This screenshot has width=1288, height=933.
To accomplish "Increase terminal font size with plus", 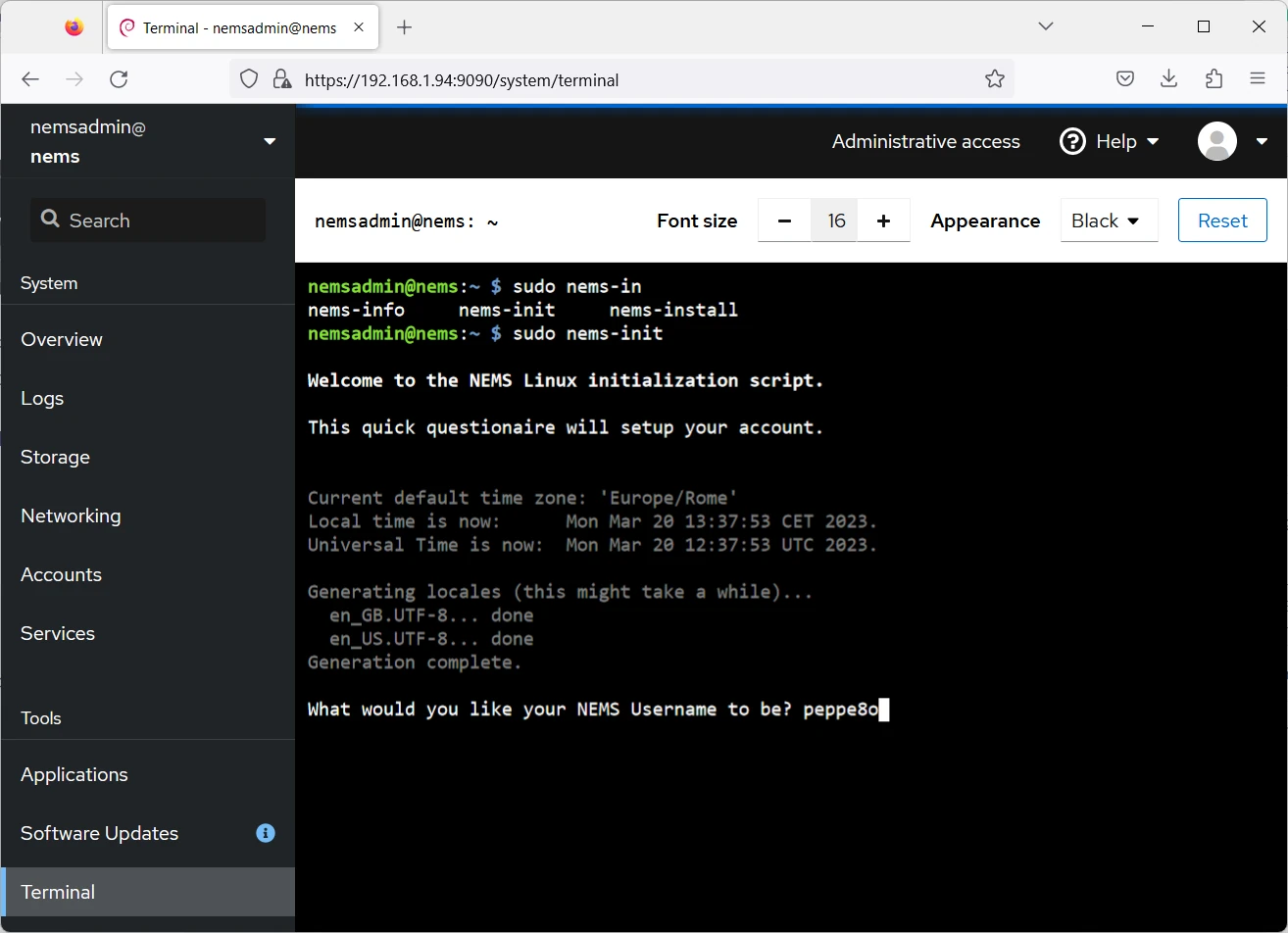I will (883, 221).
